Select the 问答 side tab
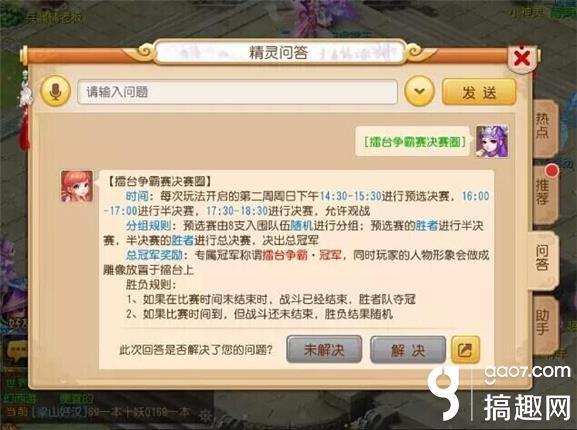 (543, 258)
